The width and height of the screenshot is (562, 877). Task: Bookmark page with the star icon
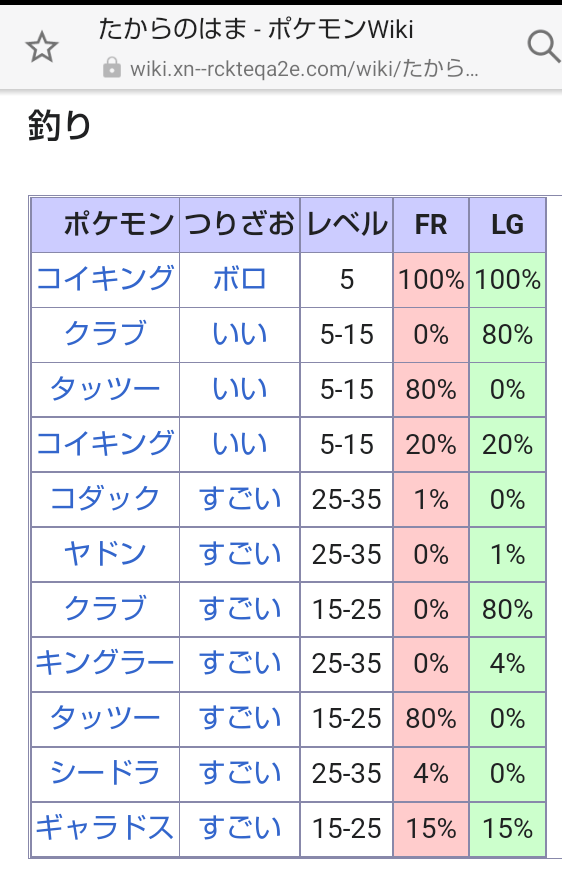(42, 47)
